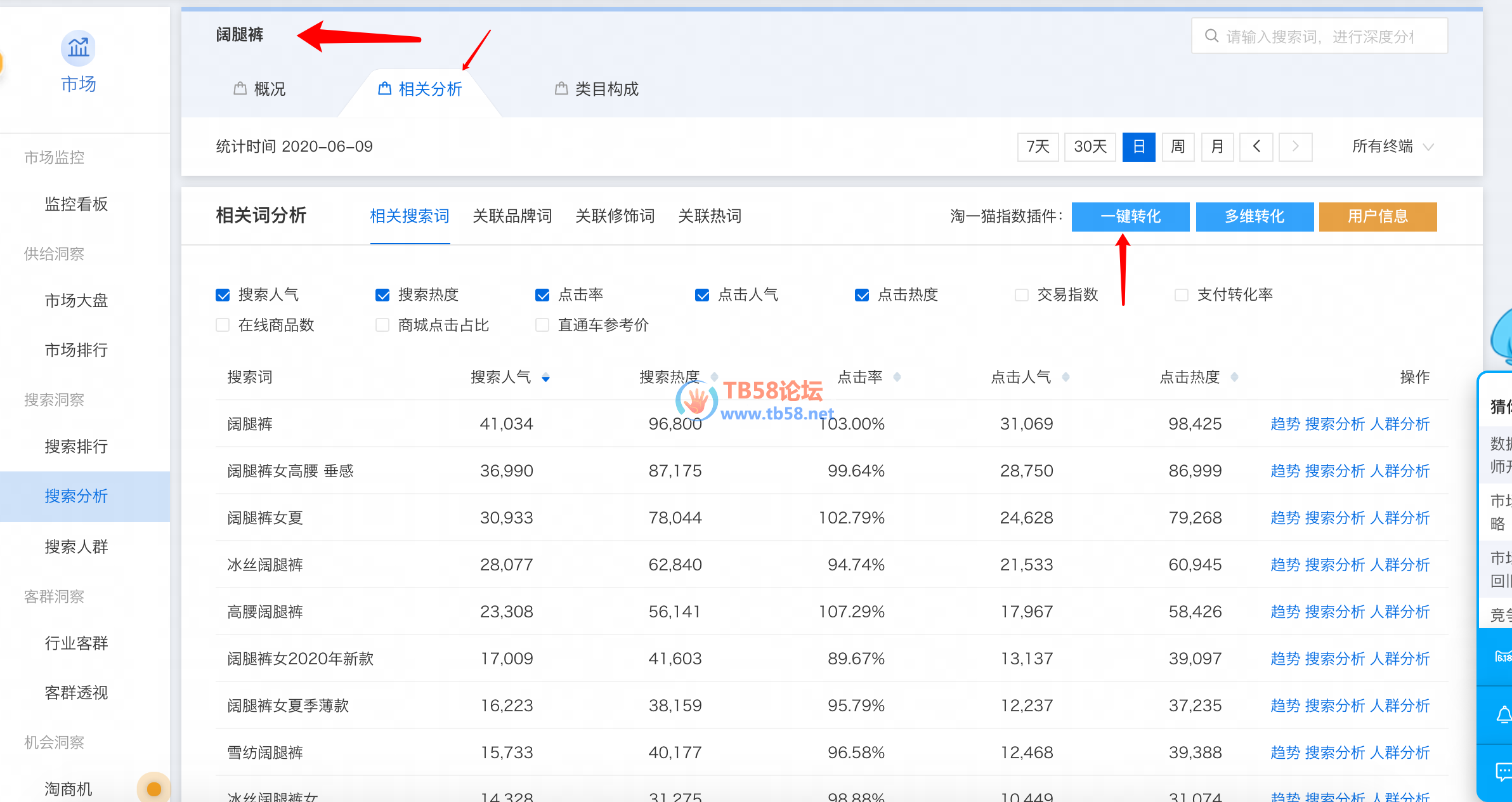Go to next date with right arrow

tap(1295, 147)
